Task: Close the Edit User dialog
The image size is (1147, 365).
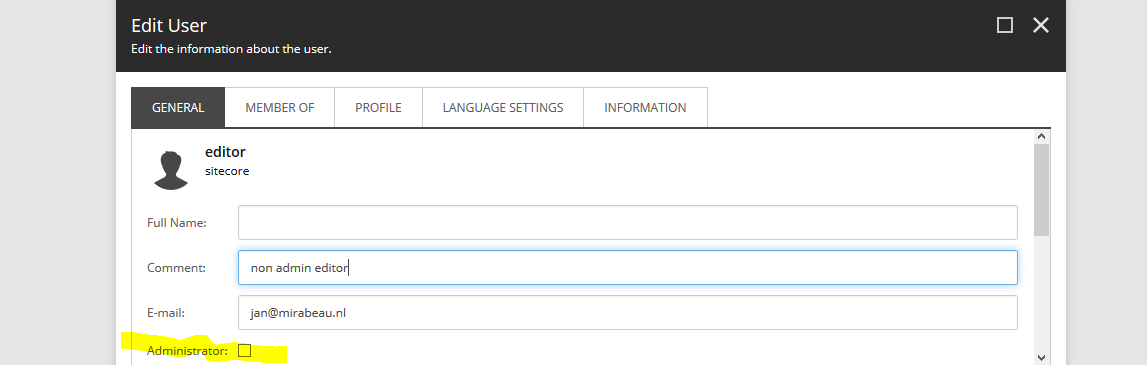Action: coord(1041,26)
